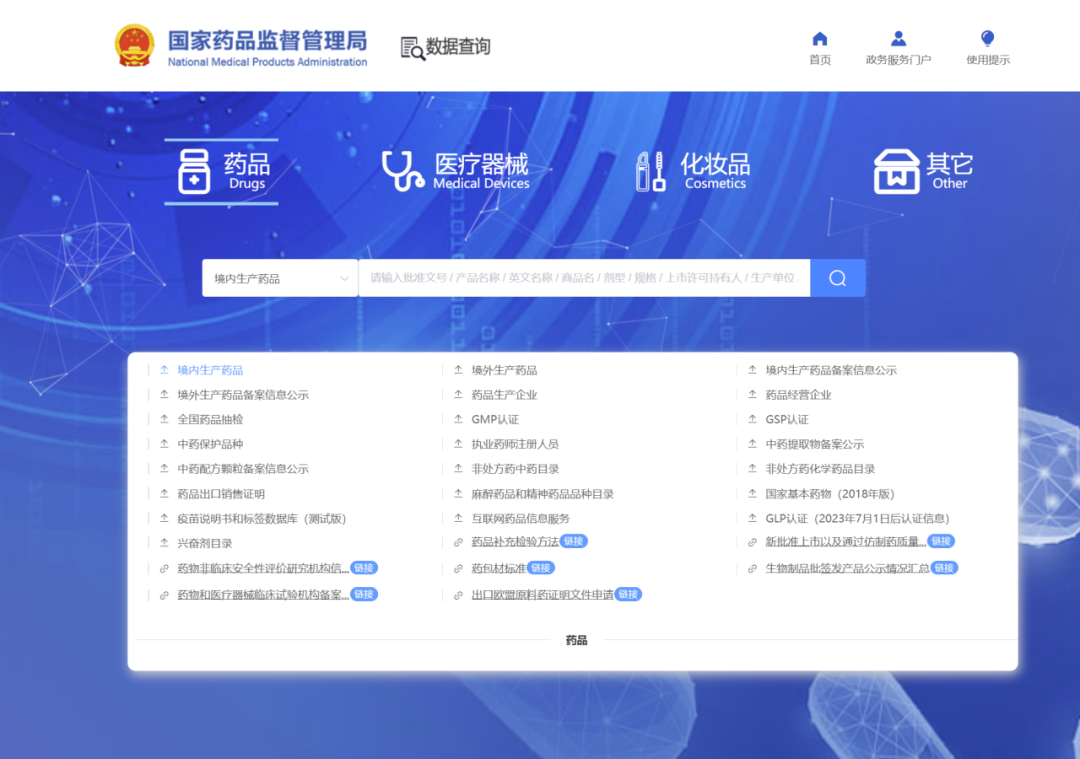Open 中药提取物备案公示
The width and height of the screenshot is (1080, 759).
point(815,444)
